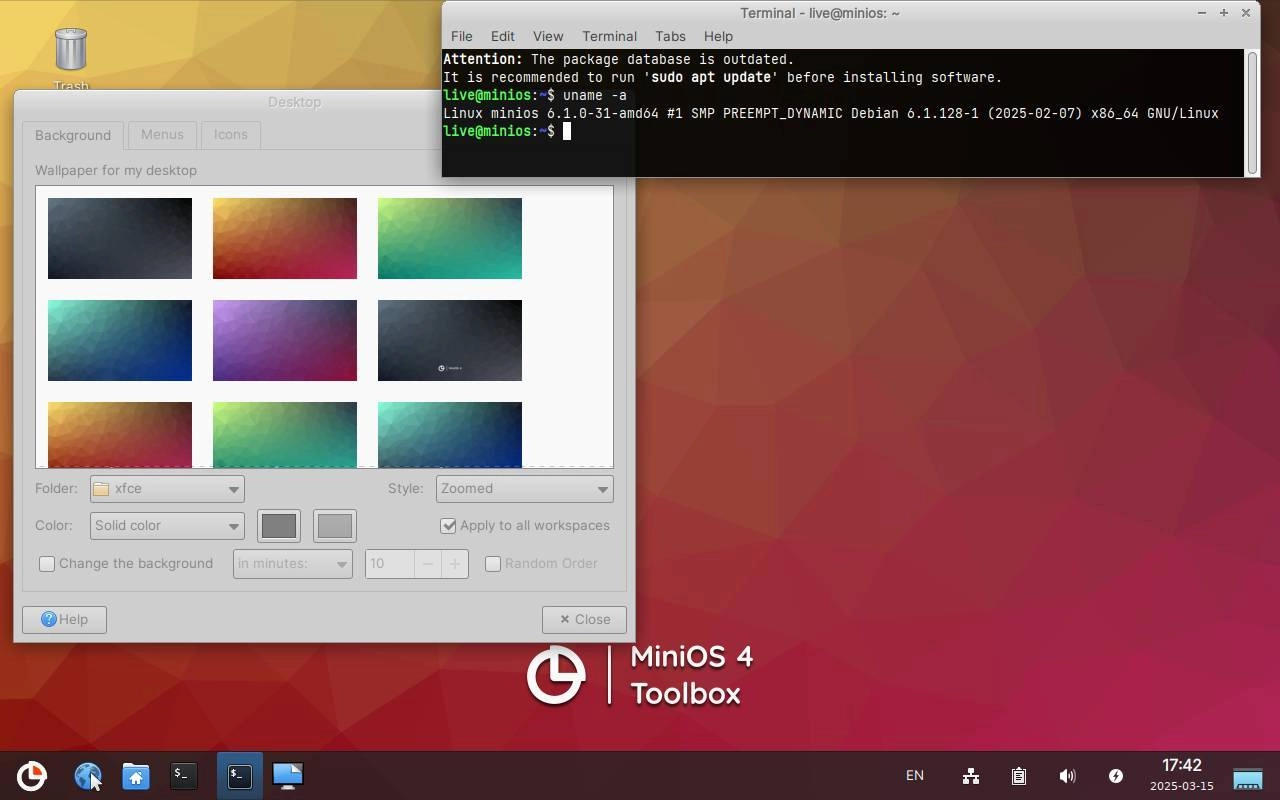This screenshot has width=1280, height=800.
Task: Click the Terminal title bar text
Action: tap(820, 13)
